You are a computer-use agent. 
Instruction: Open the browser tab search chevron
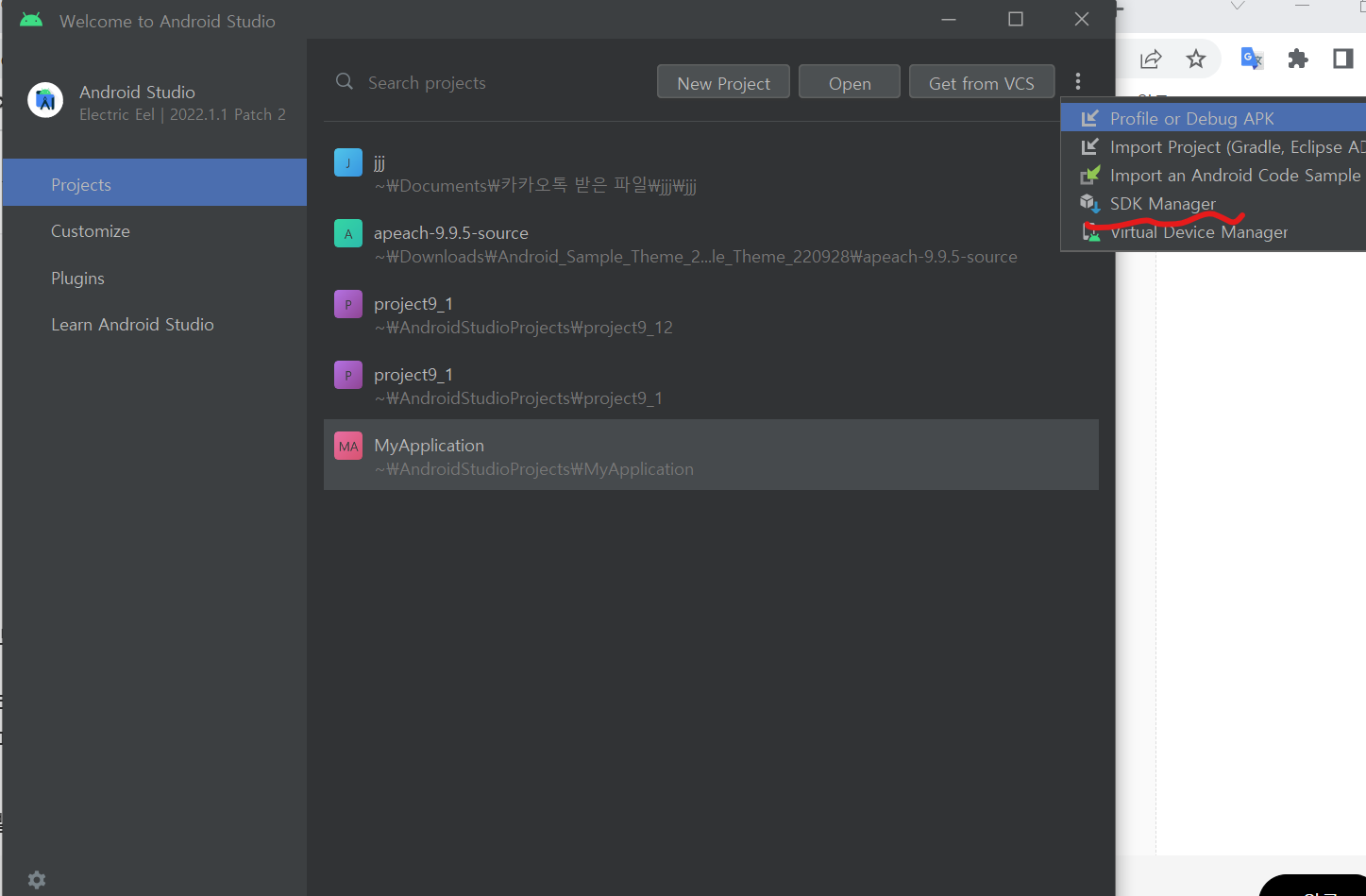click(x=1238, y=7)
